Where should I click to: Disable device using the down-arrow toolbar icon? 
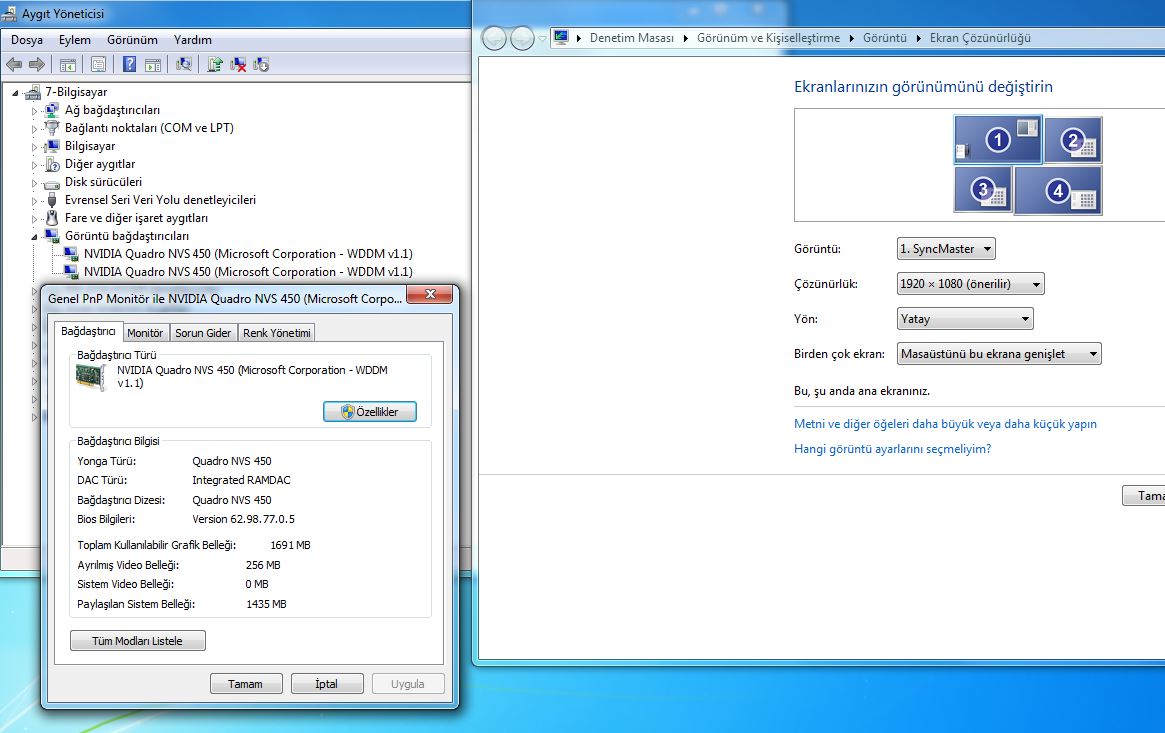pyautogui.click(x=261, y=65)
